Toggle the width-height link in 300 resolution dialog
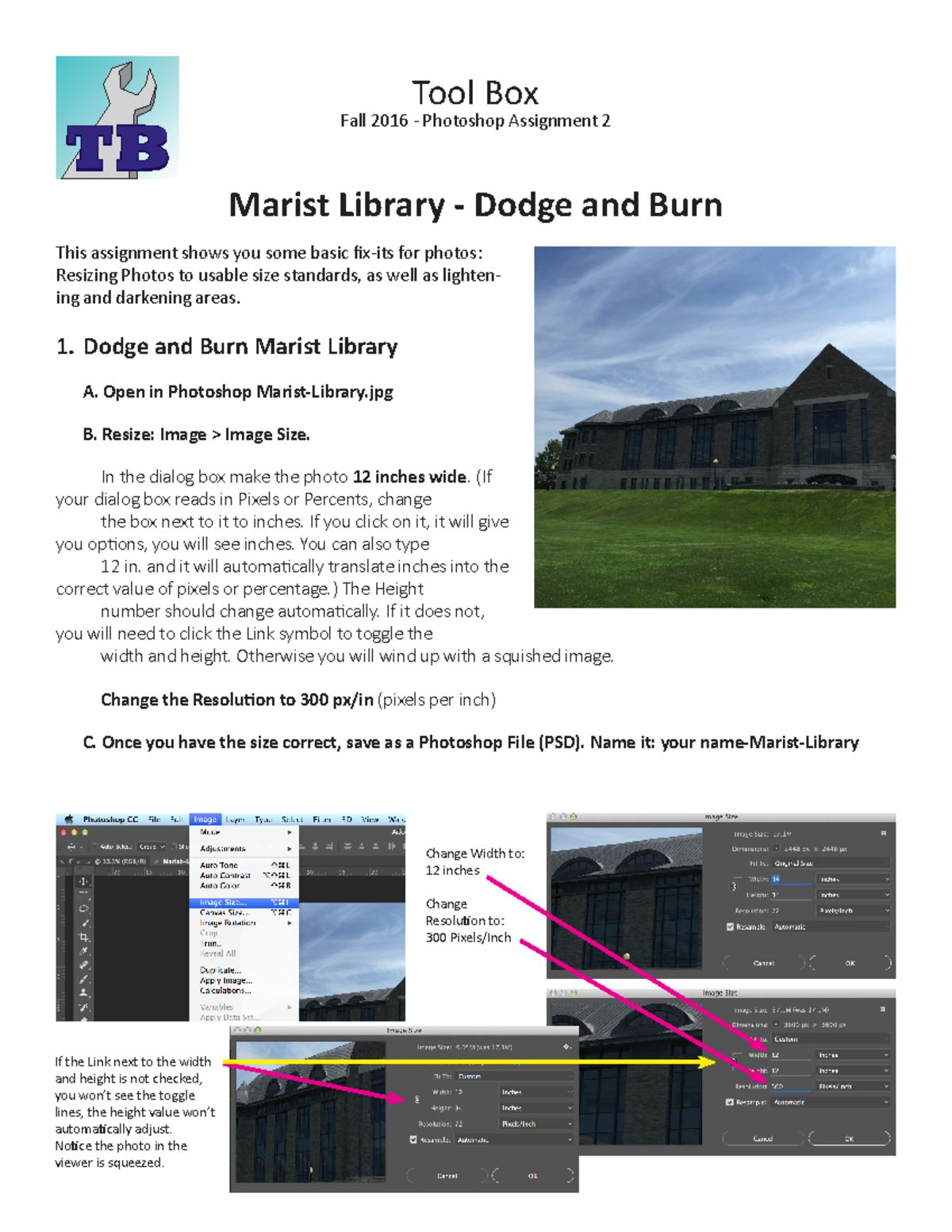The width and height of the screenshot is (952, 1232). (x=735, y=1062)
